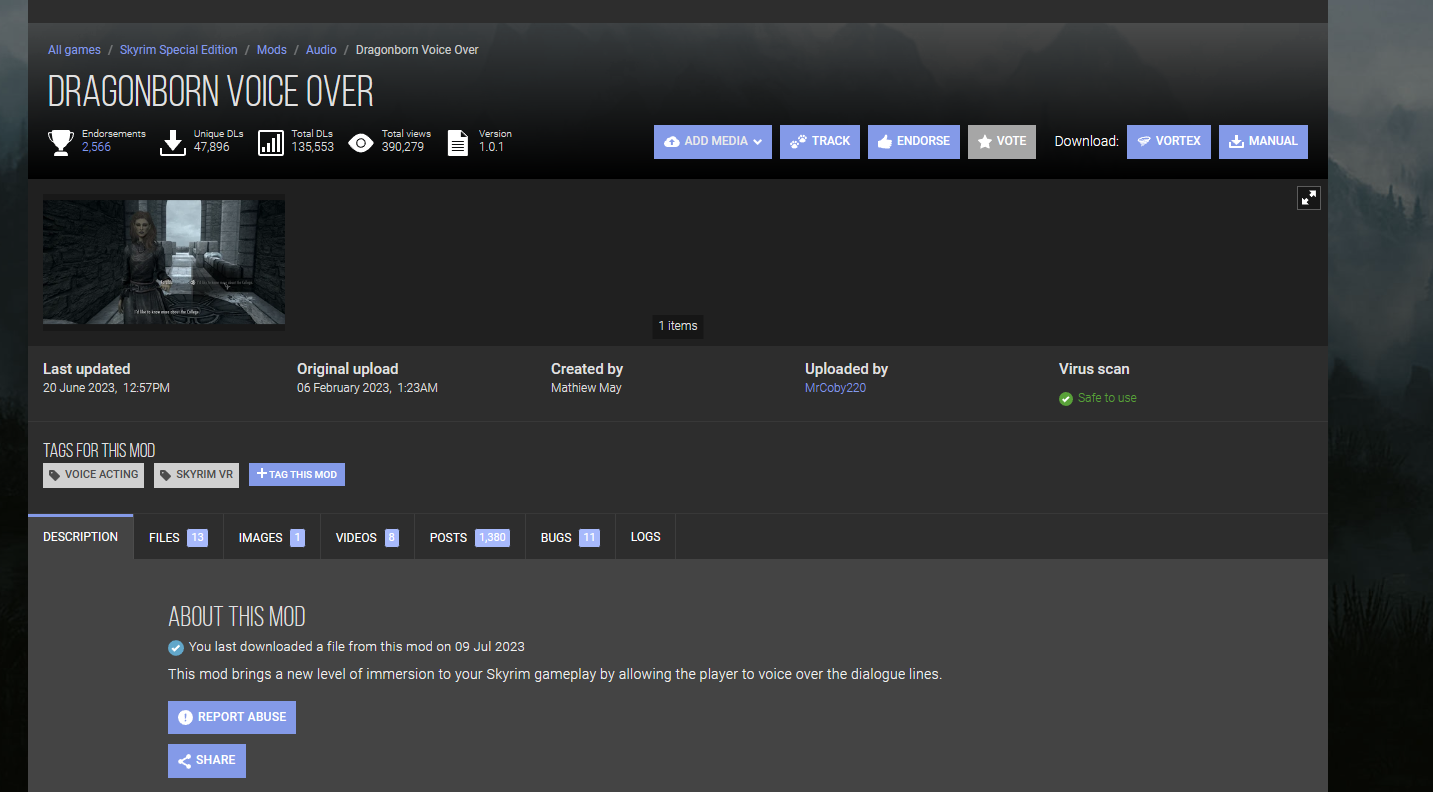Image resolution: width=1433 pixels, height=792 pixels.
Task: Open the Add Media dropdown
Action: click(x=713, y=142)
